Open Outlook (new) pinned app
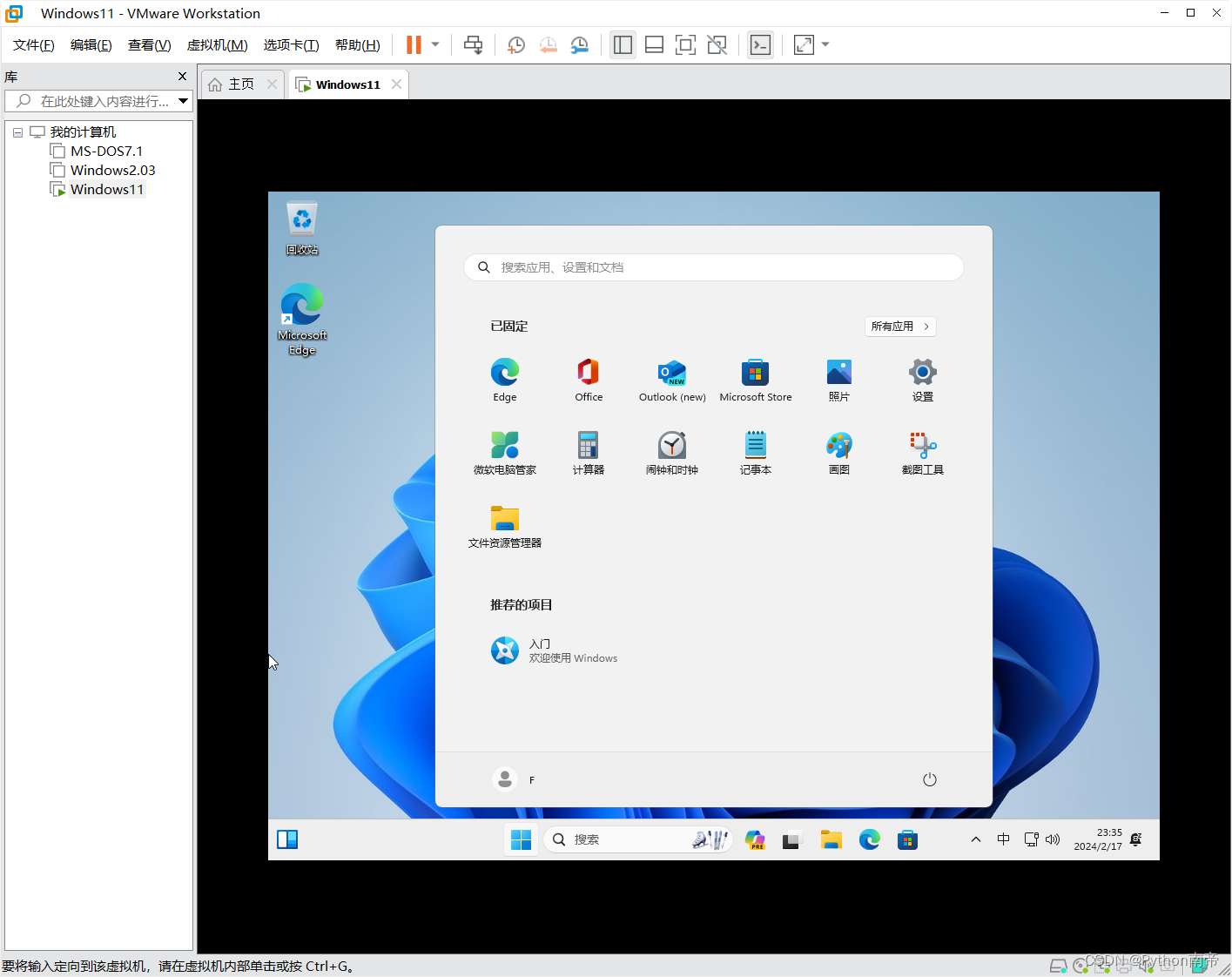This screenshot has height=977, width=1232. pyautogui.click(x=672, y=381)
